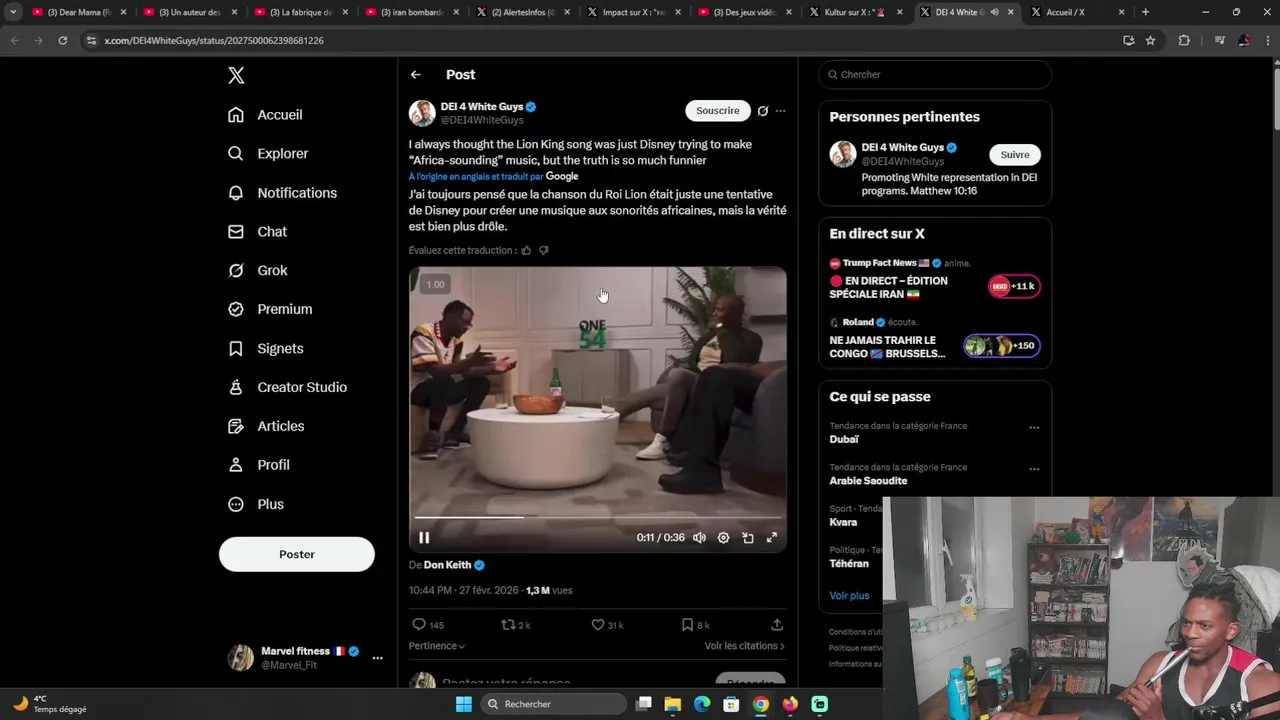Click the X logo in sidebar
This screenshot has width=1280, height=720.
click(x=236, y=75)
